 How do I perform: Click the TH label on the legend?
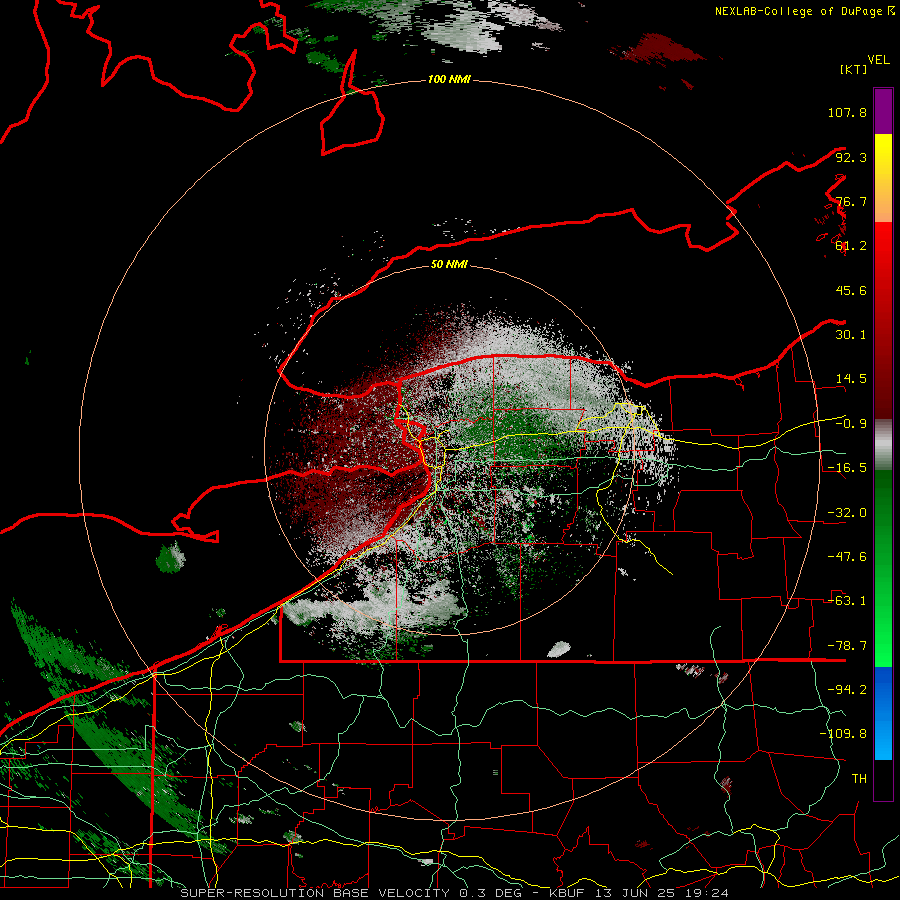[x=859, y=779]
